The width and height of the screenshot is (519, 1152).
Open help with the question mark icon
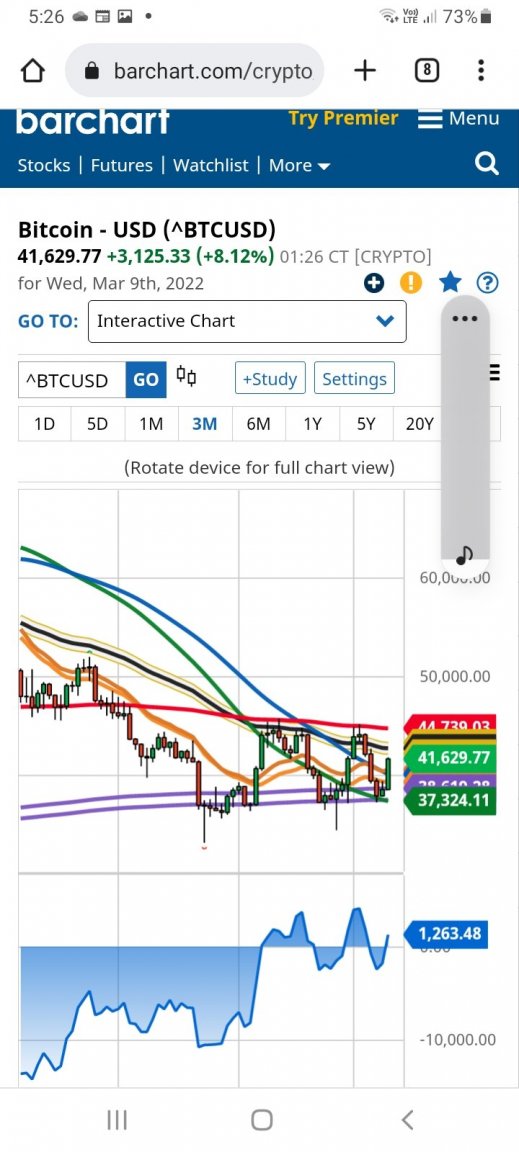pyautogui.click(x=487, y=282)
